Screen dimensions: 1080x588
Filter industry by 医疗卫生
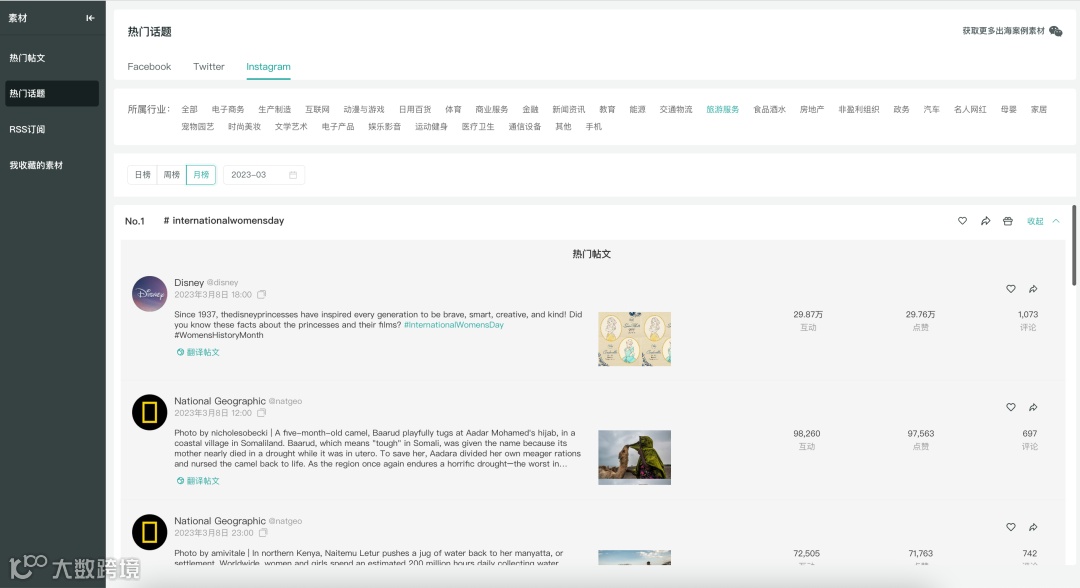pos(478,127)
